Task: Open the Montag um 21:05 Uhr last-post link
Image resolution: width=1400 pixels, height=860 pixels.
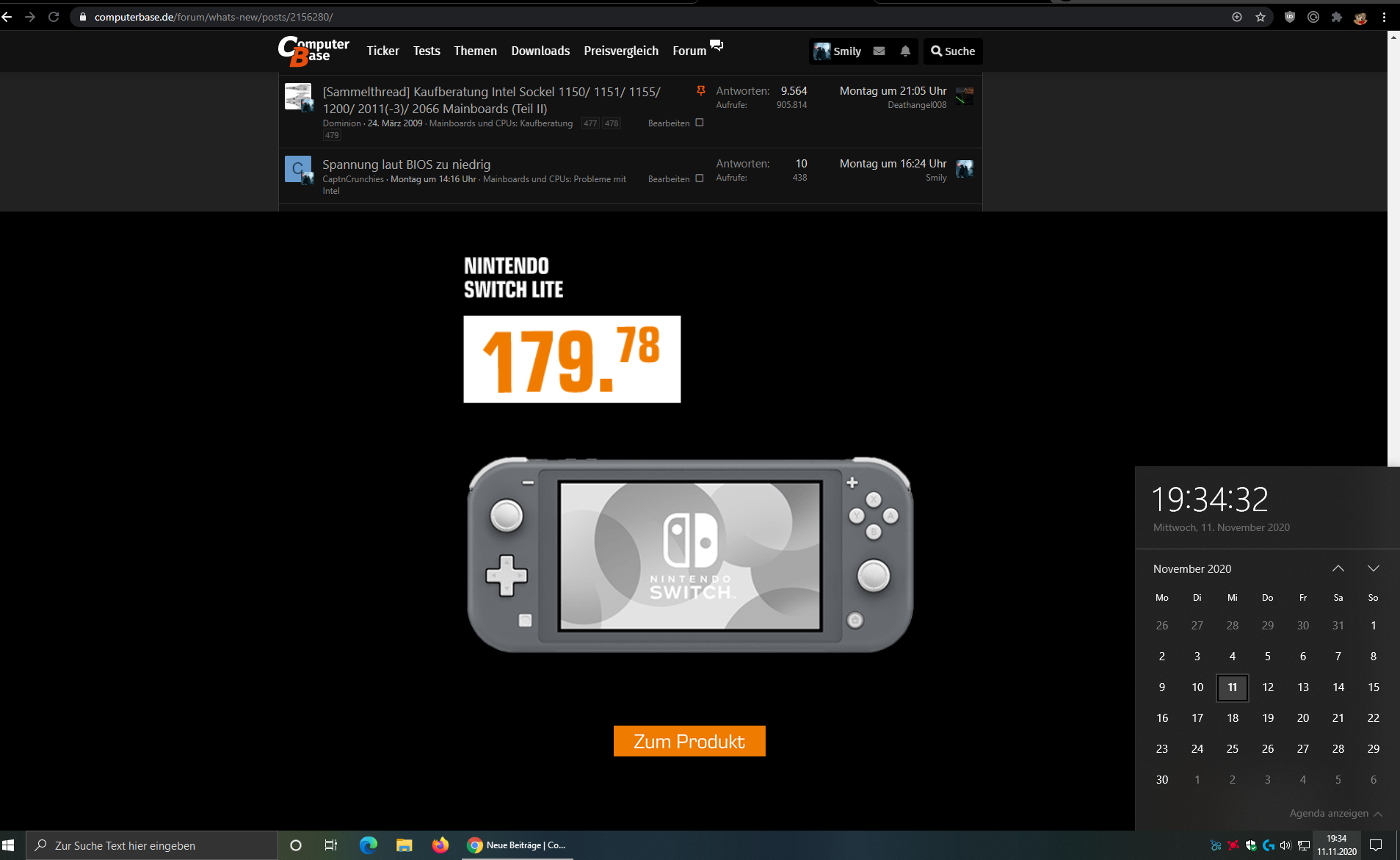Action: 893,91
